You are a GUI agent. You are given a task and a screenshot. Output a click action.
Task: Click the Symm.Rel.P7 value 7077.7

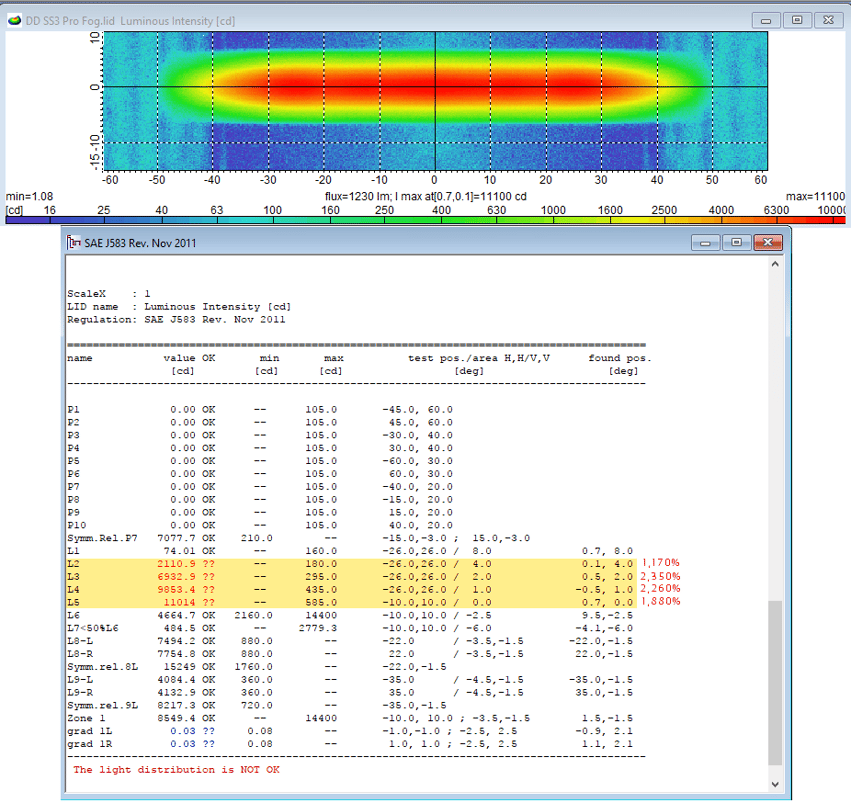click(x=176, y=538)
